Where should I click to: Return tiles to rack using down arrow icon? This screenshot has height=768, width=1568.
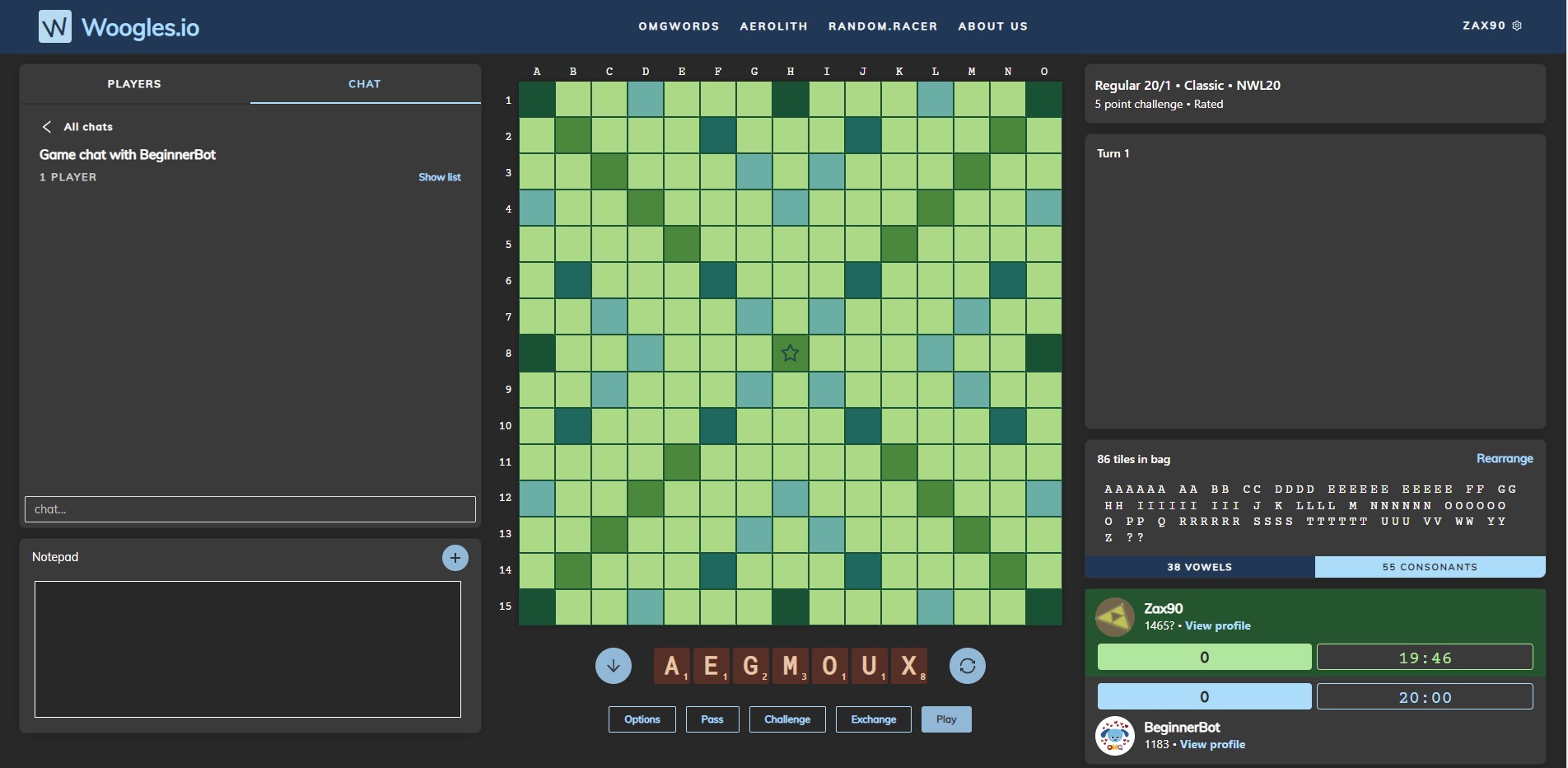coord(613,665)
